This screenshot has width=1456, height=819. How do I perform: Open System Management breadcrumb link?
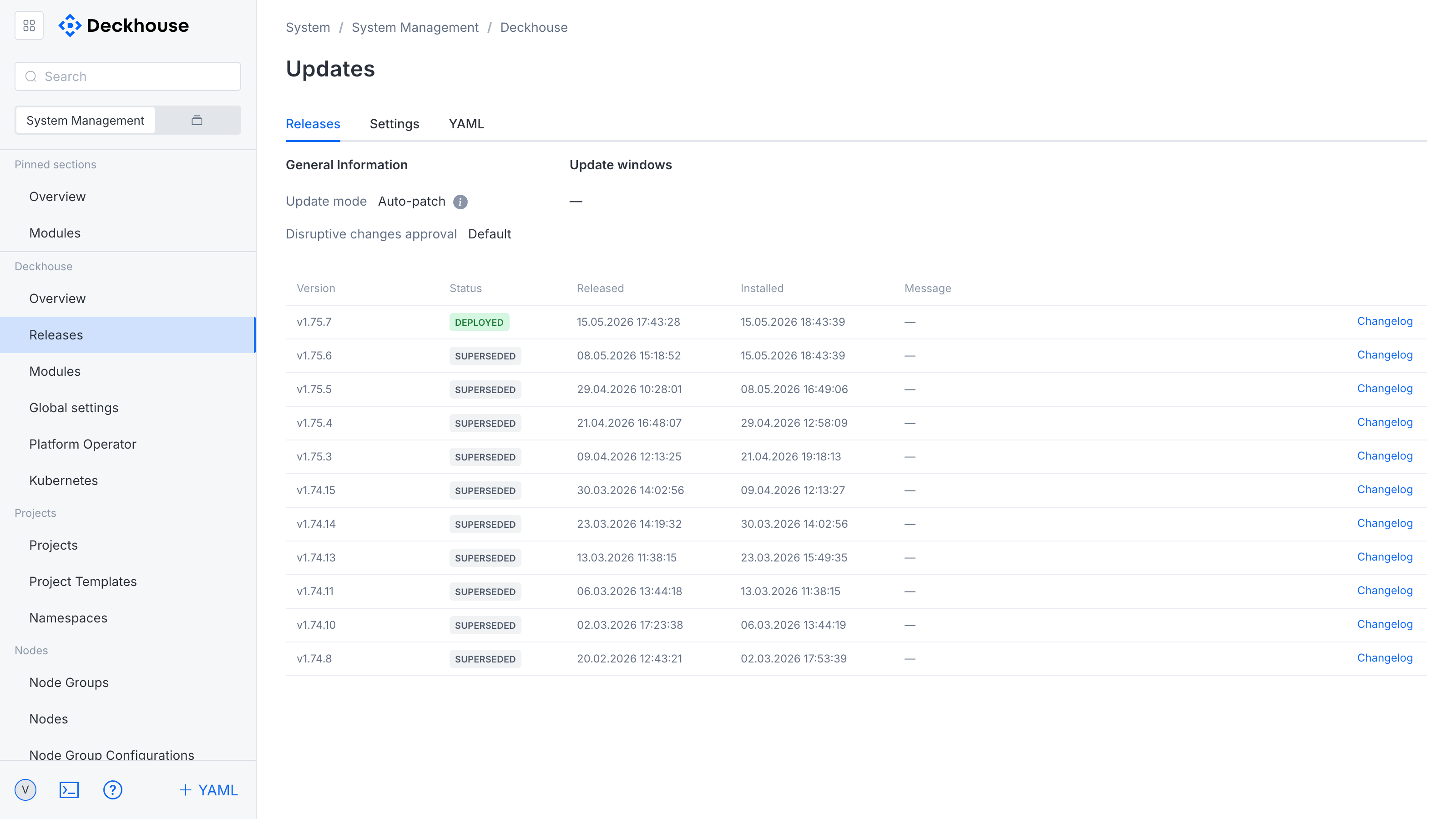coord(415,27)
